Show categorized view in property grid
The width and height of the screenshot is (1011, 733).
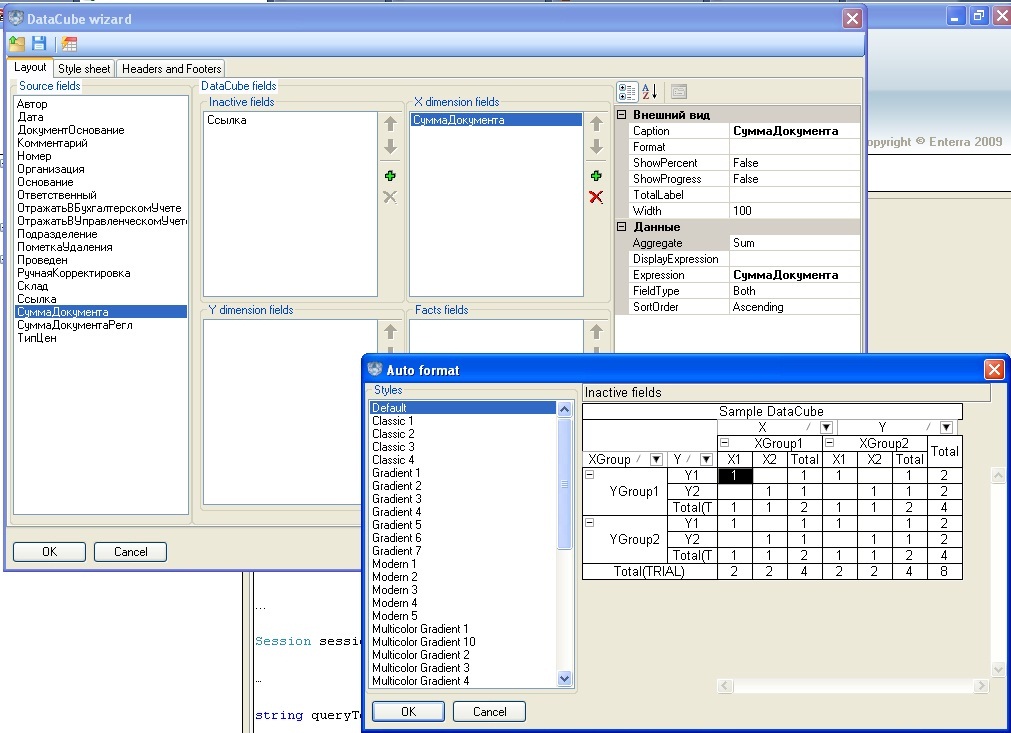(x=627, y=92)
